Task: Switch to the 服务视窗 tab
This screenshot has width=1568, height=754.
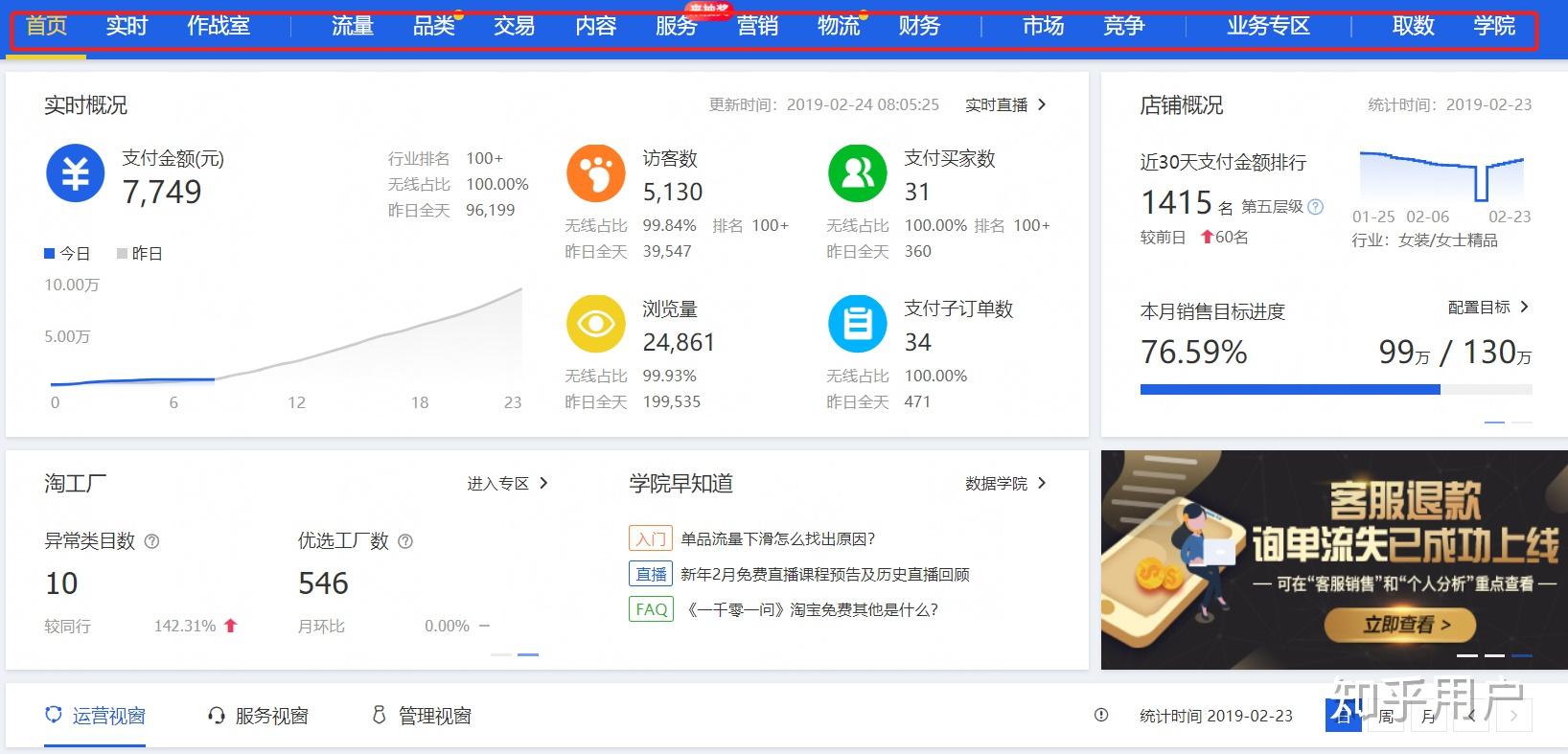Action: [x=259, y=716]
